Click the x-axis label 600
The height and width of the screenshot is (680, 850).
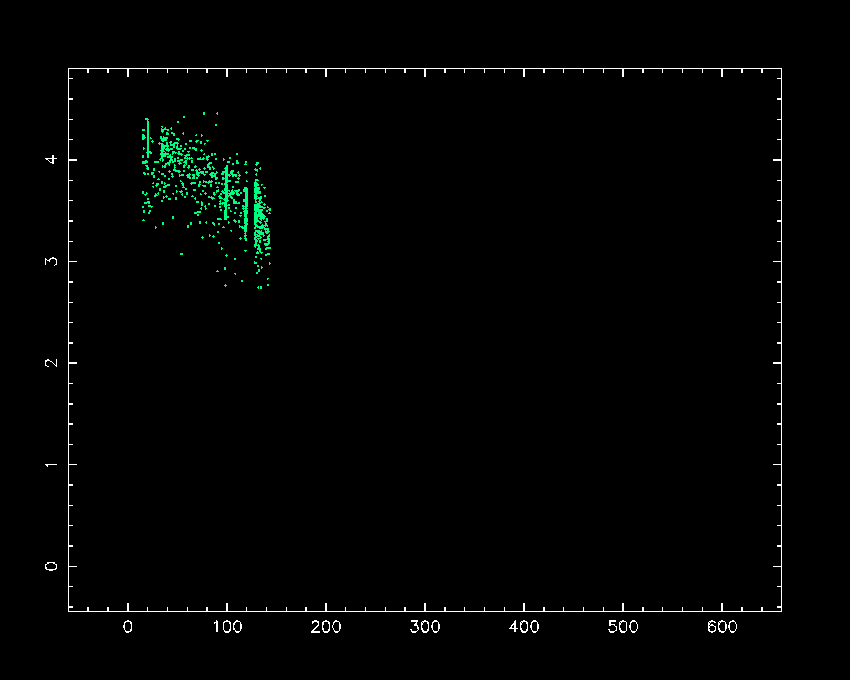click(x=722, y=627)
